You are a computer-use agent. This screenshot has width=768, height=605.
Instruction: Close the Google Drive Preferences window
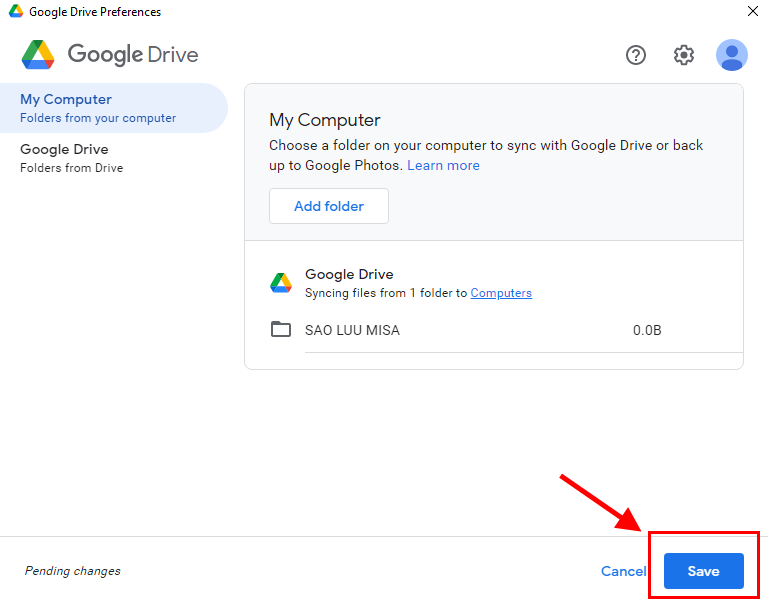[x=753, y=11]
